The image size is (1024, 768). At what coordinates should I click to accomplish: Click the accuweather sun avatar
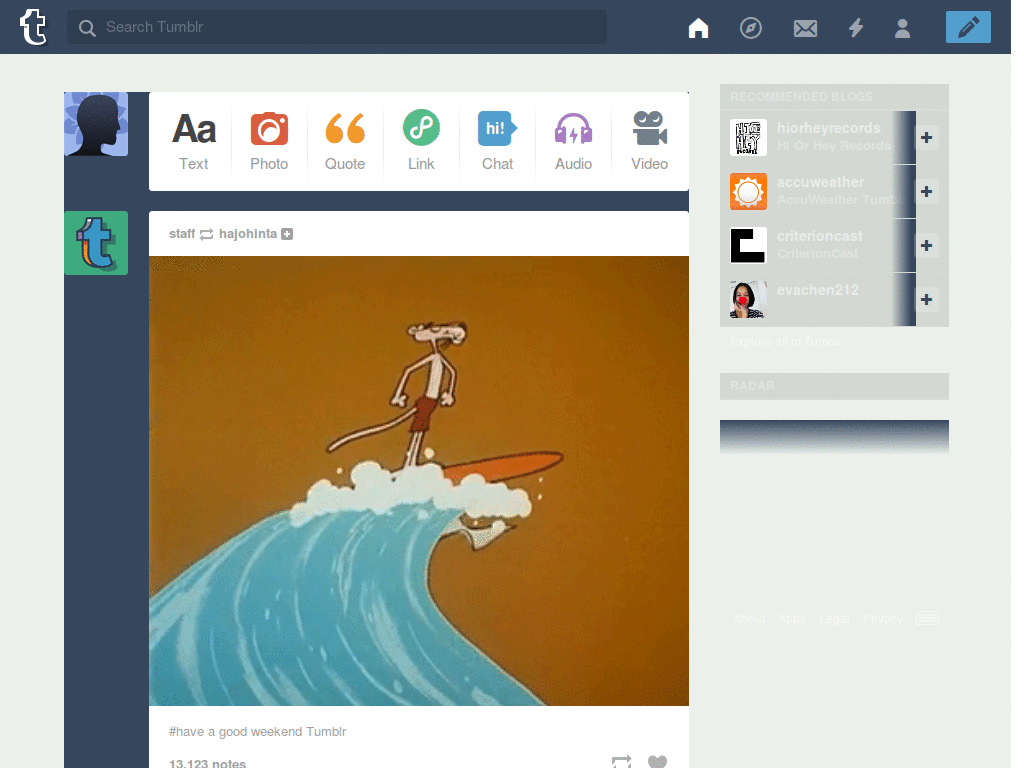[x=748, y=191]
